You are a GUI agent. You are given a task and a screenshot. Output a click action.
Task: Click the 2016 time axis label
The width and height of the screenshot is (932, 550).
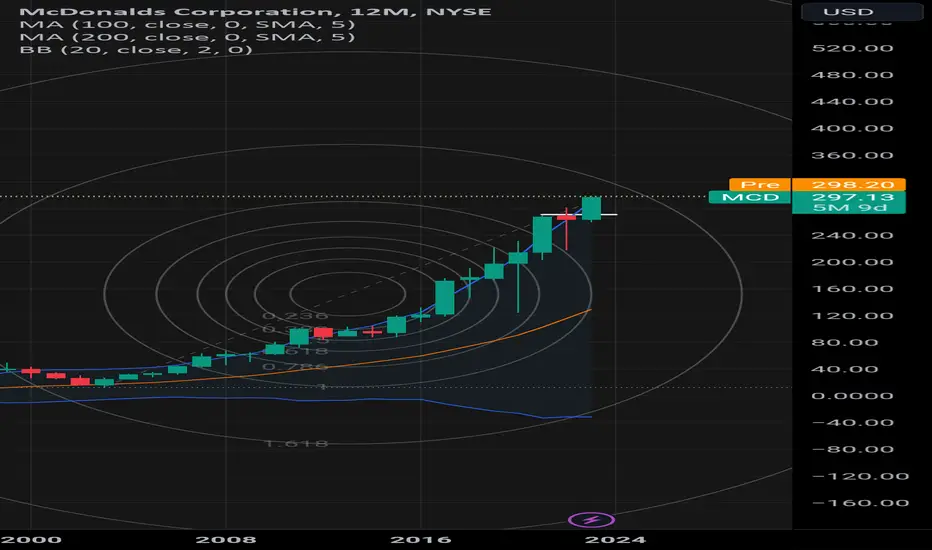pos(421,540)
